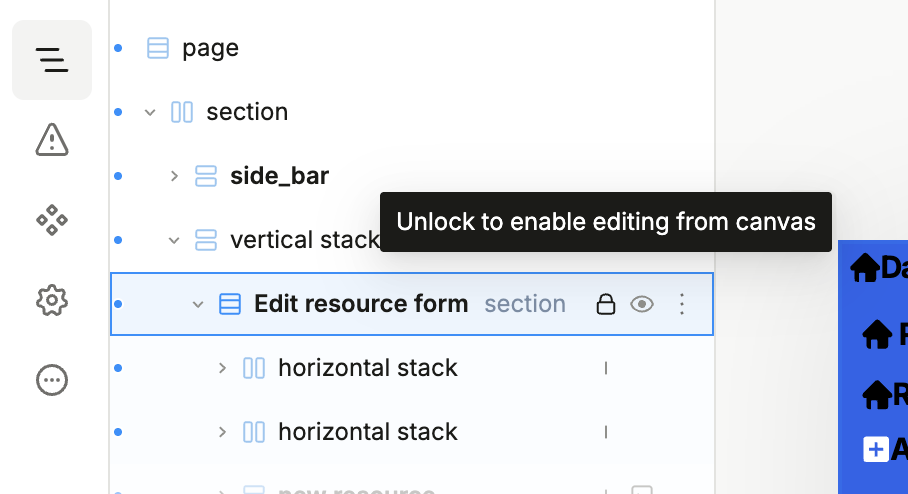Screen dimensions: 908x494
Task: Expand the first horizontal stack
Action: pos(222,368)
